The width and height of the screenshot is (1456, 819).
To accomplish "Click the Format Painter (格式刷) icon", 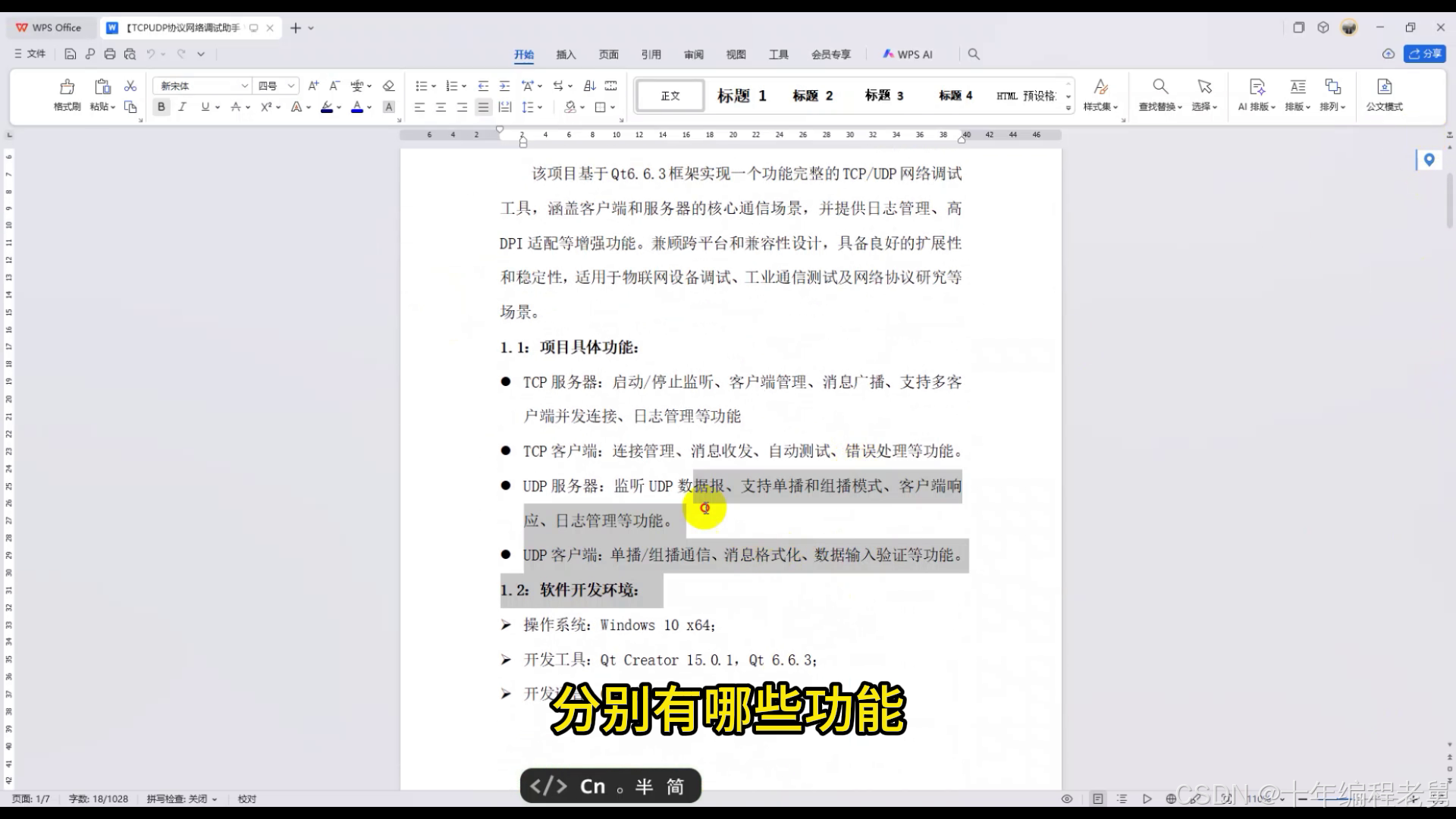I will click(67, 87).
